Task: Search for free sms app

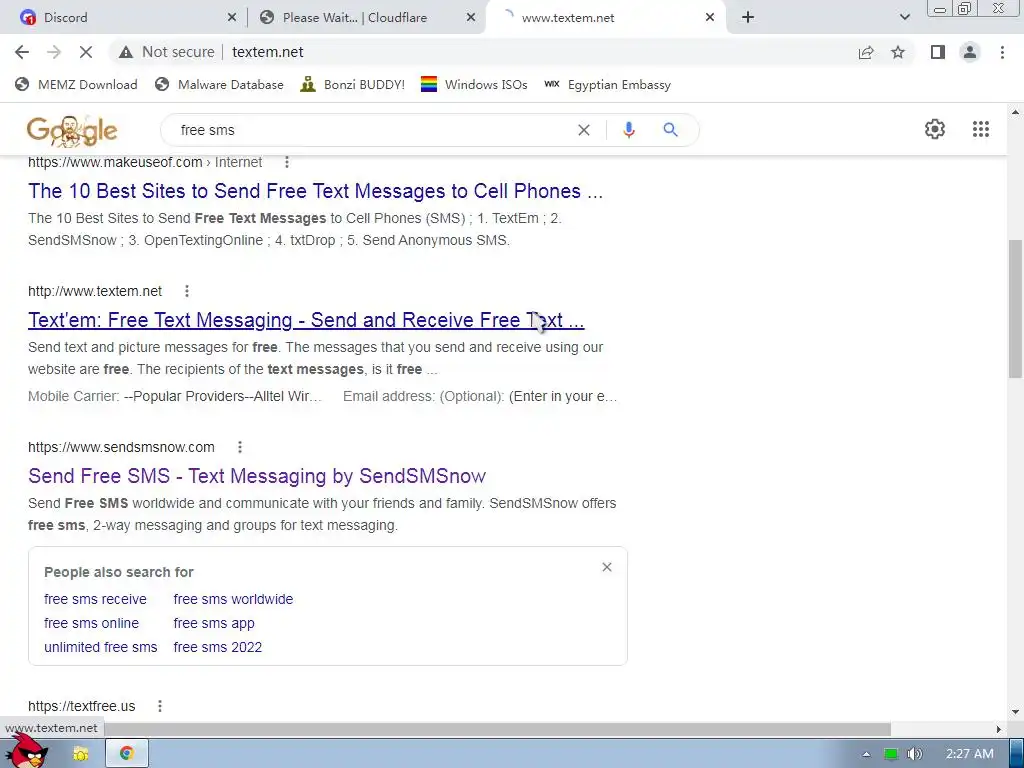Action: [x=214, y=624]
